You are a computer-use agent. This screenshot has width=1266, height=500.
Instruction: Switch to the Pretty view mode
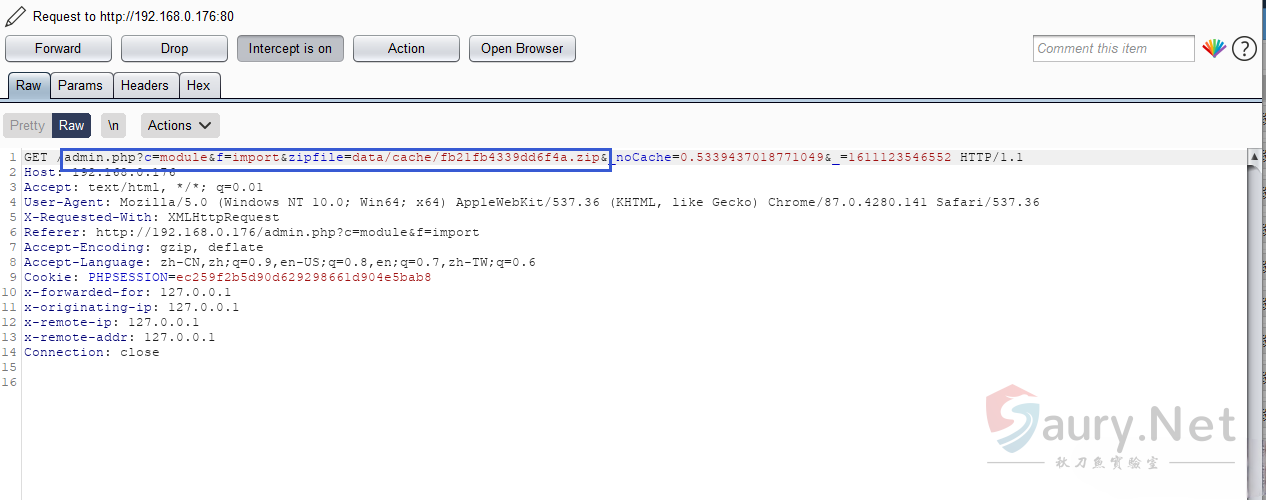[27, 125]
